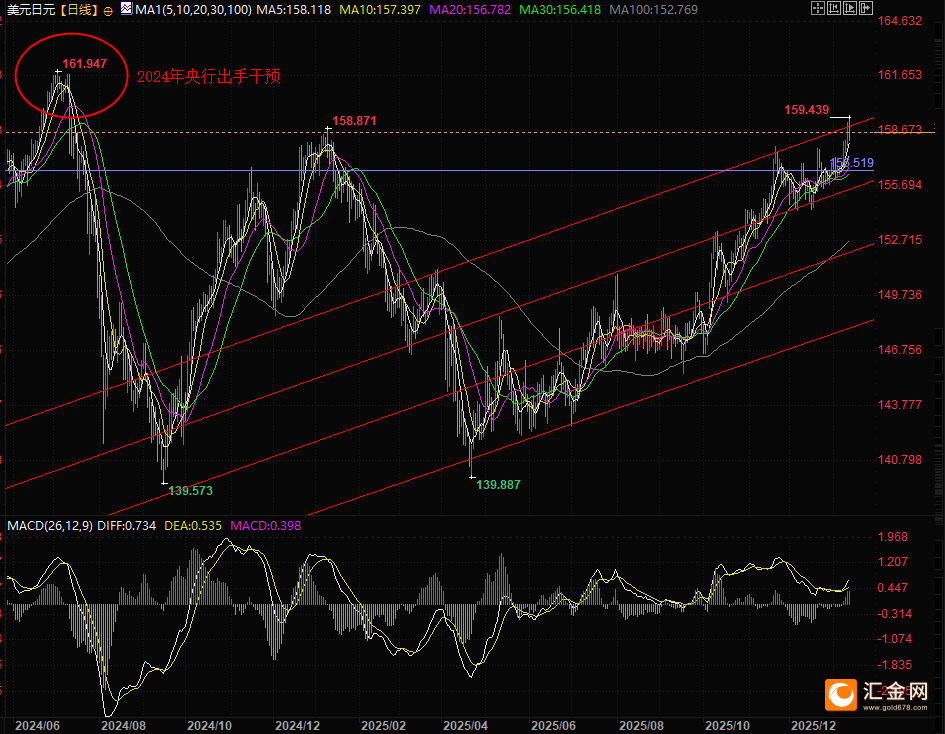Select the 日线 period label
This screenshot has width=945, height=734.
coord(80,10)
